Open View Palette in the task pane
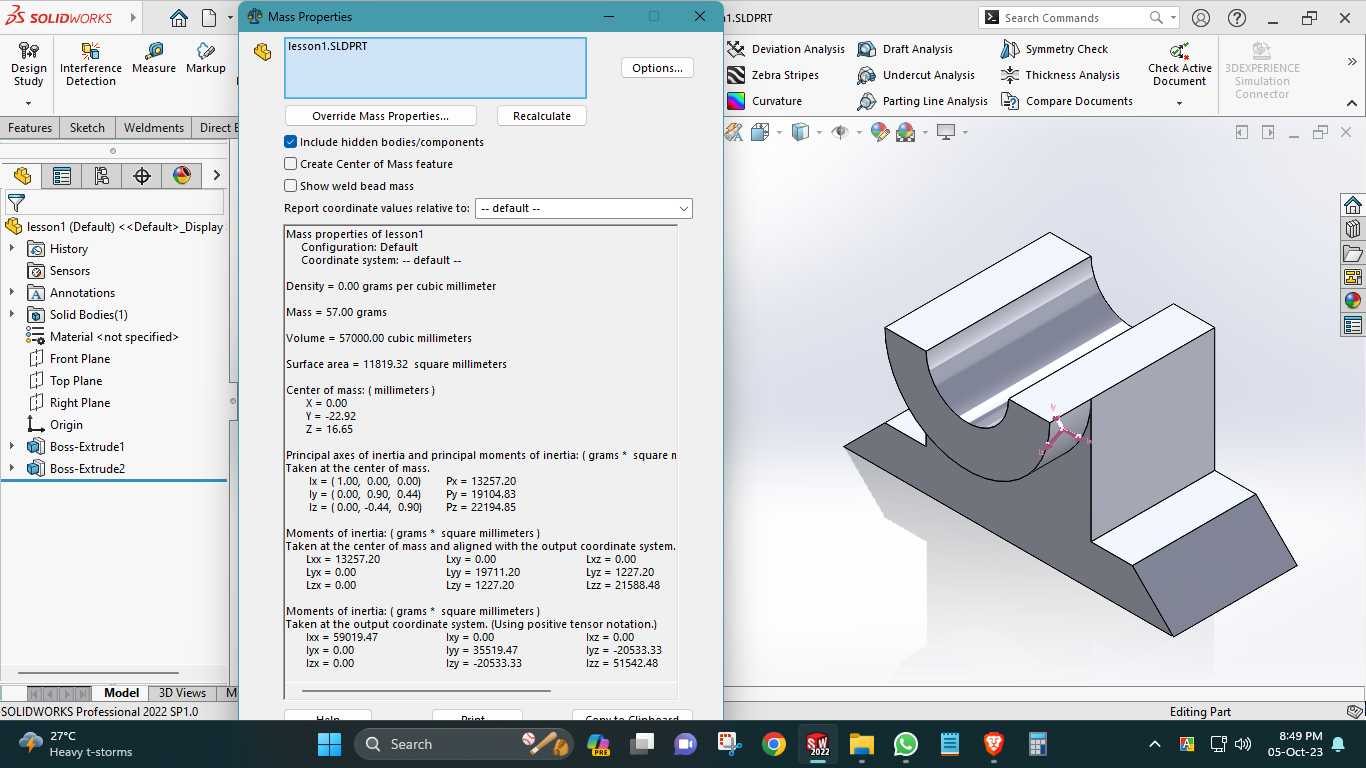 [1353, 277]
